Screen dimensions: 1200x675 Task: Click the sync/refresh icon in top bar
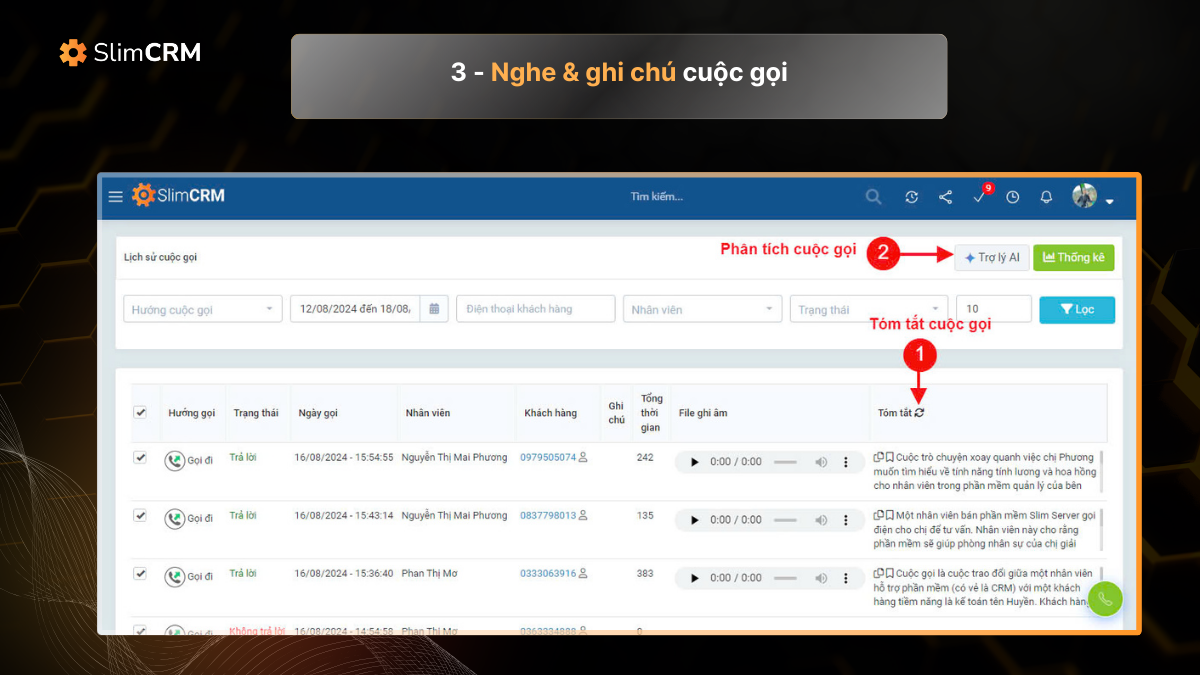tap(911, 197)
